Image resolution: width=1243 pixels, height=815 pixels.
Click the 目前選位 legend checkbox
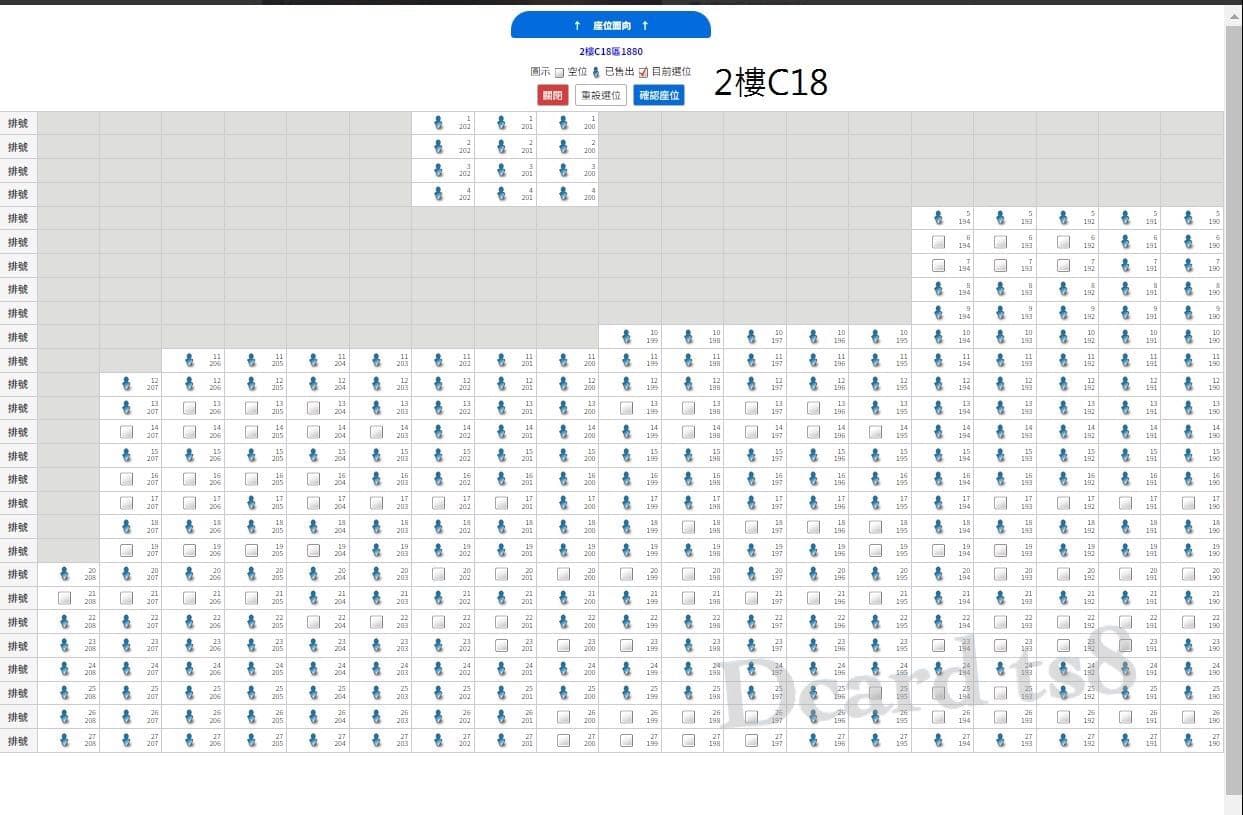(643, 72)
